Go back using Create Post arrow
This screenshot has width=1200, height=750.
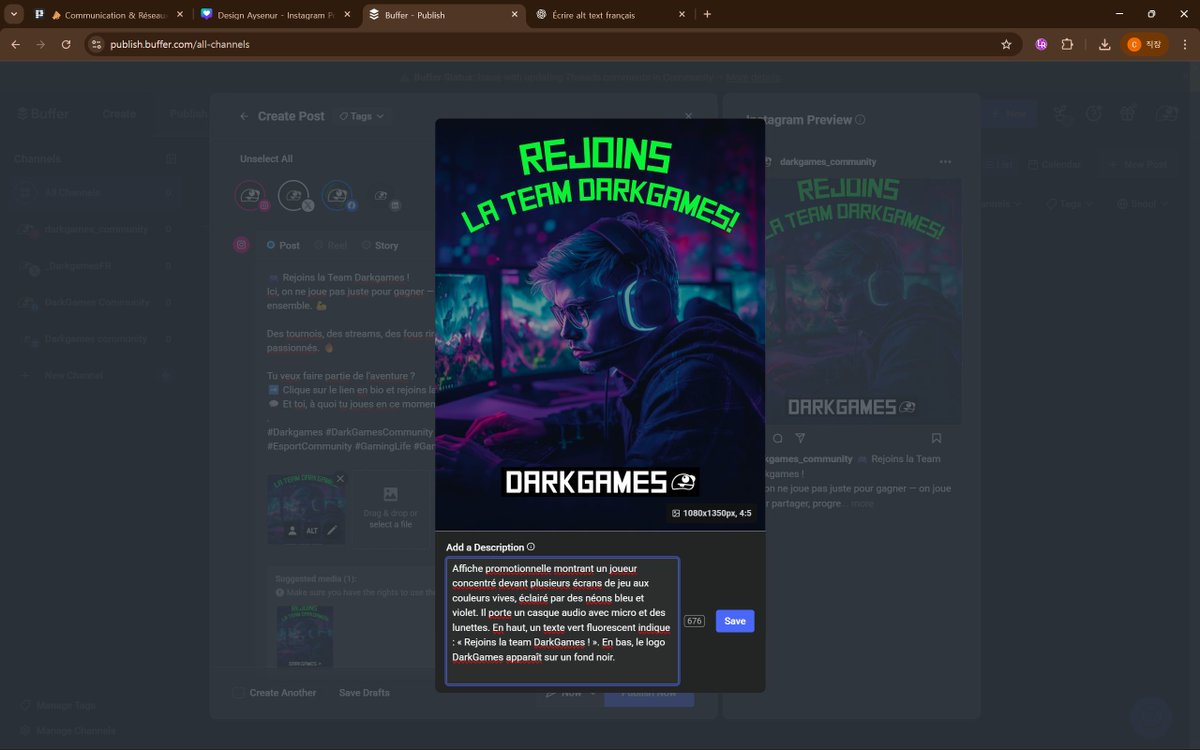tap(244, 116)
